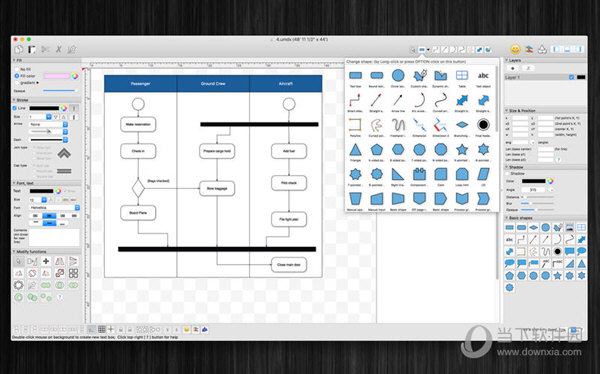The image size is (600, 374).
Task: Select the abc text tool in Basic shapes
Action: click(509, 240)
